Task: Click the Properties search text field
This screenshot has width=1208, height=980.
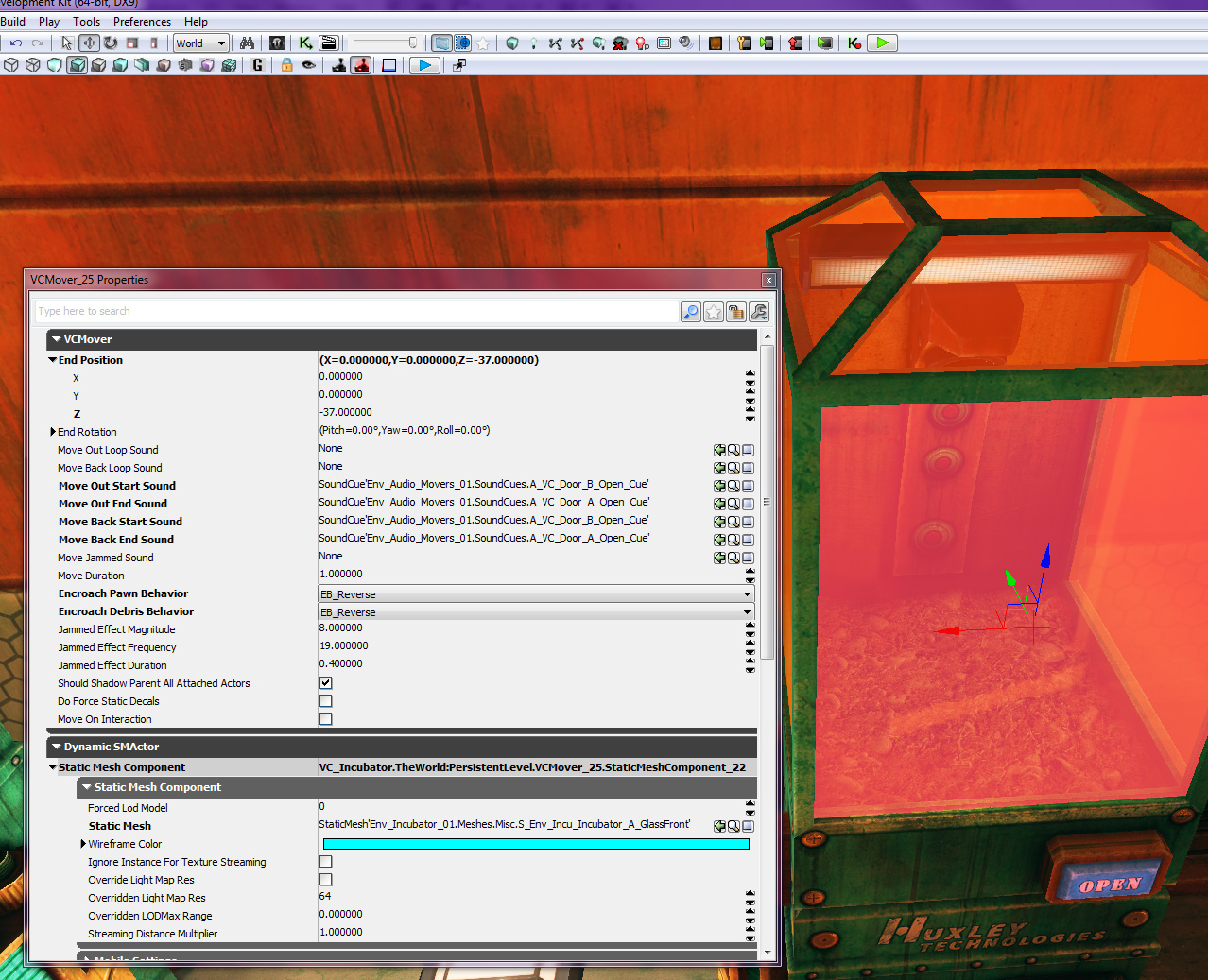Action: pyautogui.click(x=356, y=312)
